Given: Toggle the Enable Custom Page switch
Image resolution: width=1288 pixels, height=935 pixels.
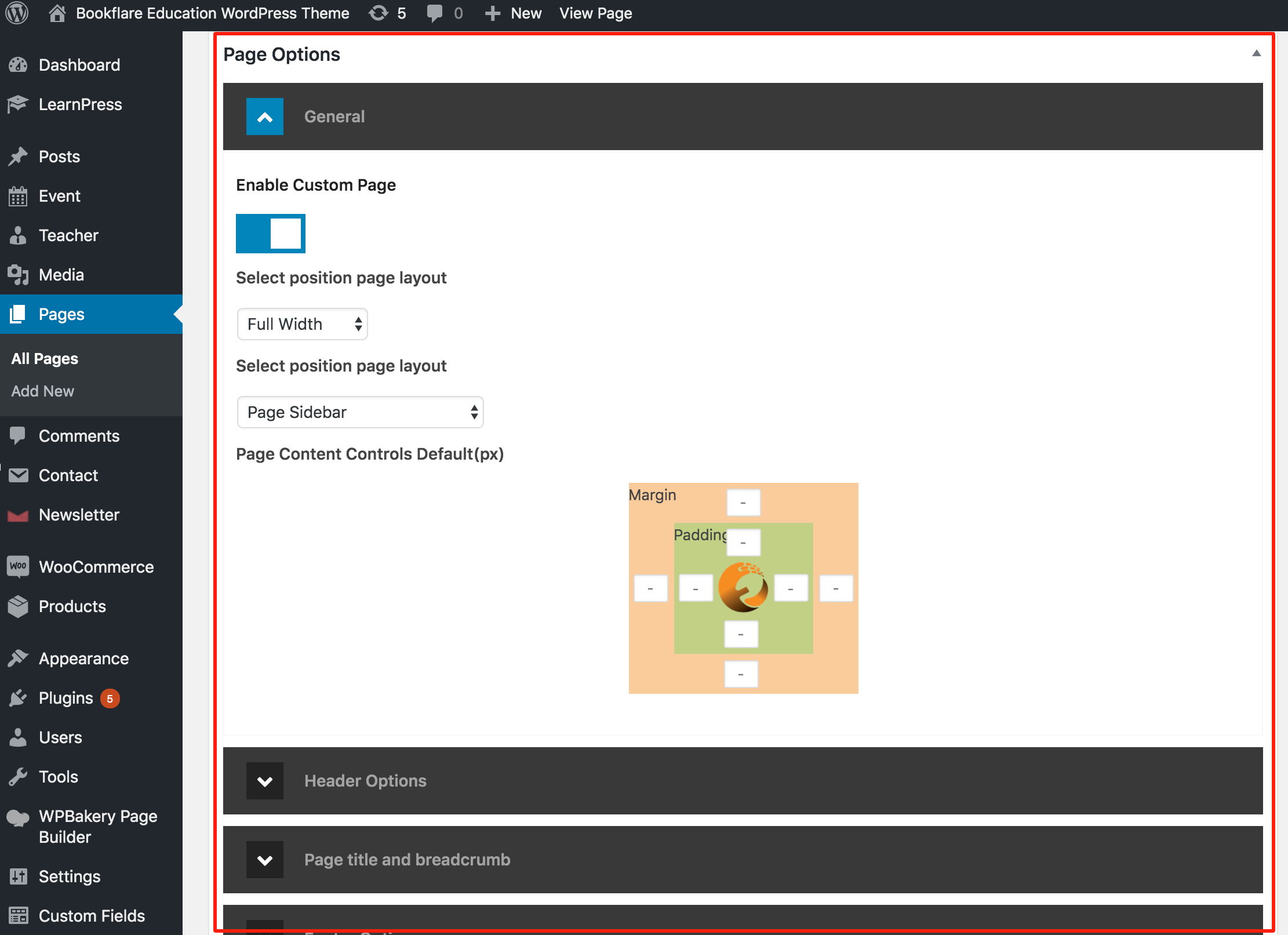Looking at the screenshot, I should [271, 234].
